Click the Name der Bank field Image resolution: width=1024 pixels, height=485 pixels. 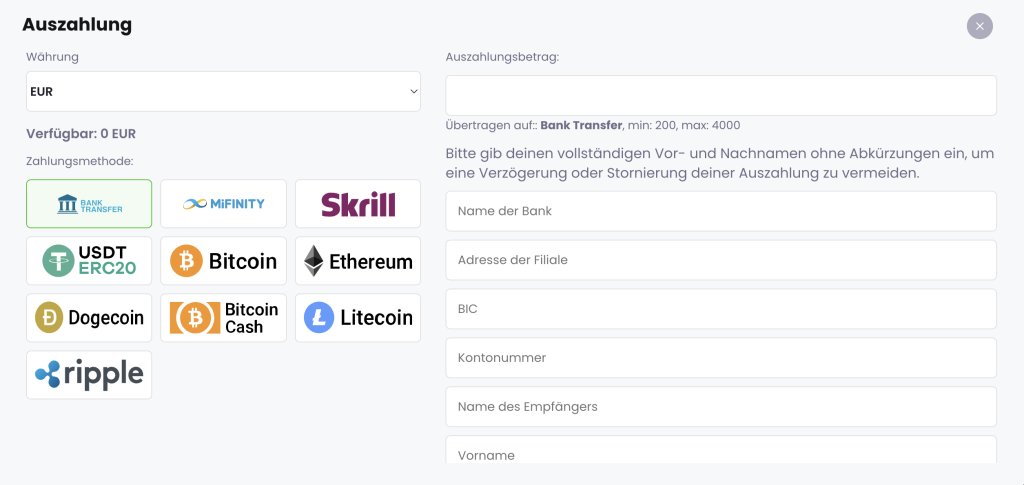click(721, 211)
